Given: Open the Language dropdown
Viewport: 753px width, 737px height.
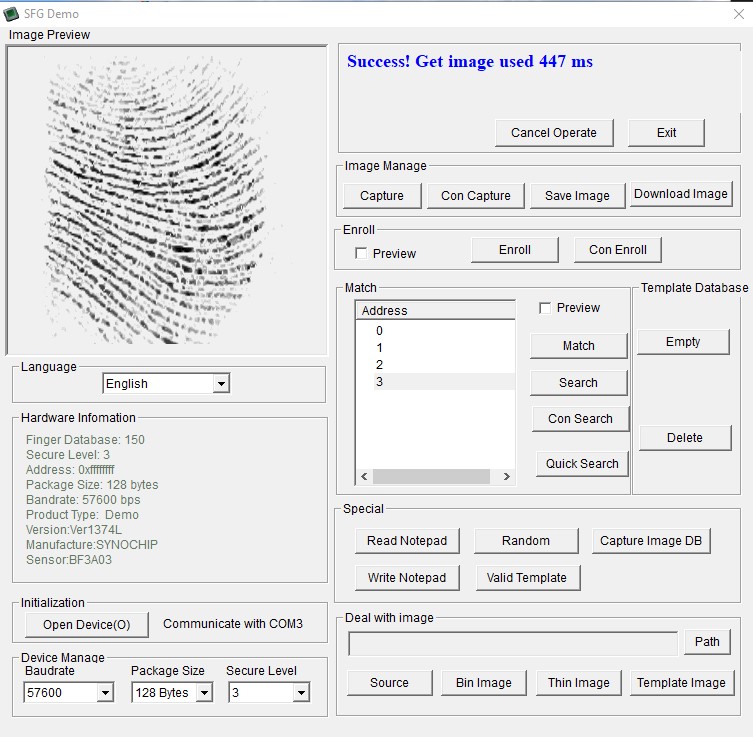Looking at the screenshot, I should (x=221, y=384).
